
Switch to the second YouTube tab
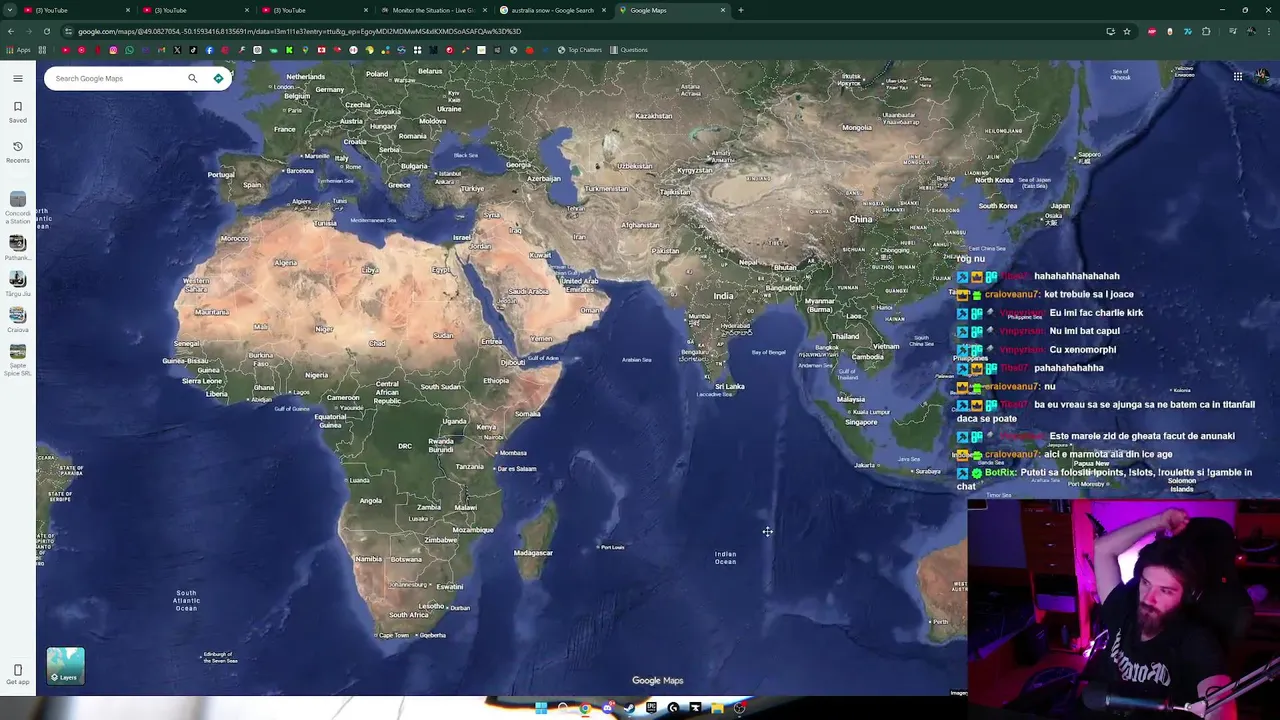coord(195,10)
